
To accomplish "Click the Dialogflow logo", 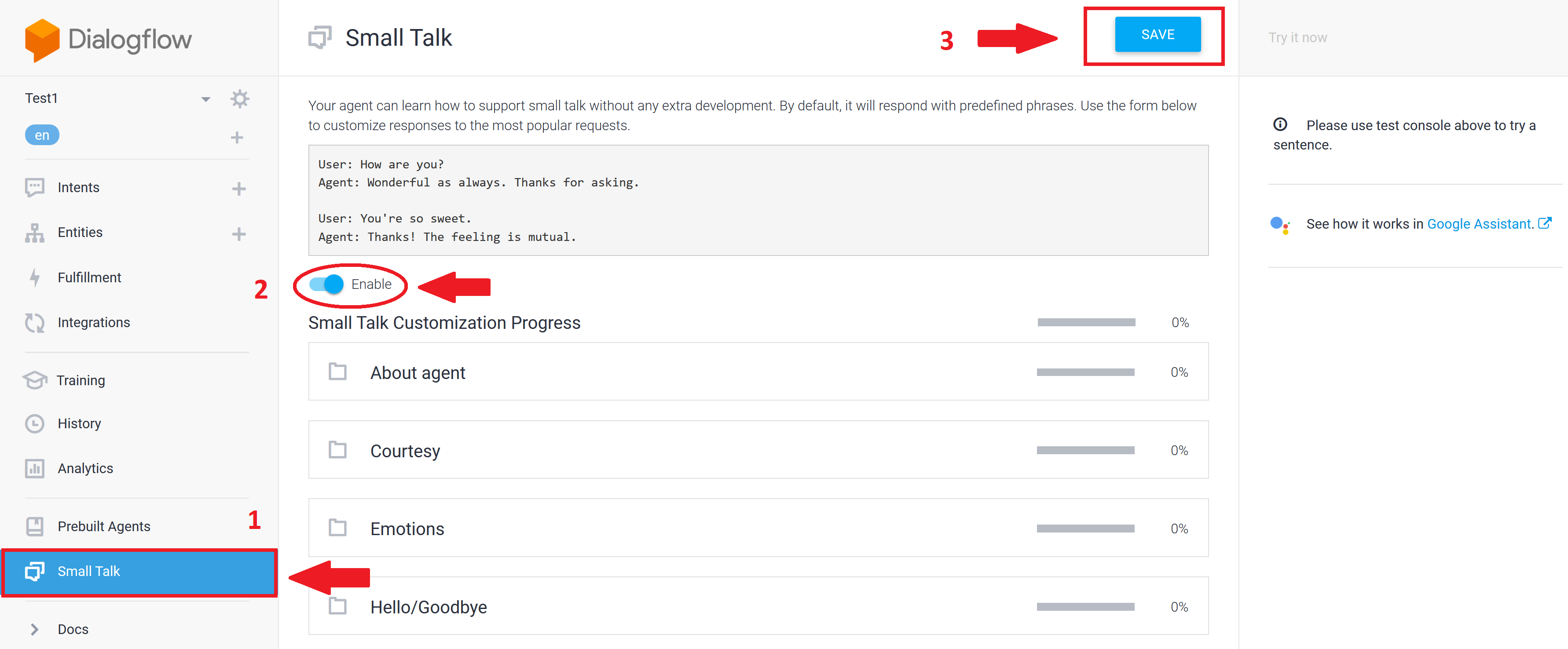I will pyautogui.click(x=108, y=40).
